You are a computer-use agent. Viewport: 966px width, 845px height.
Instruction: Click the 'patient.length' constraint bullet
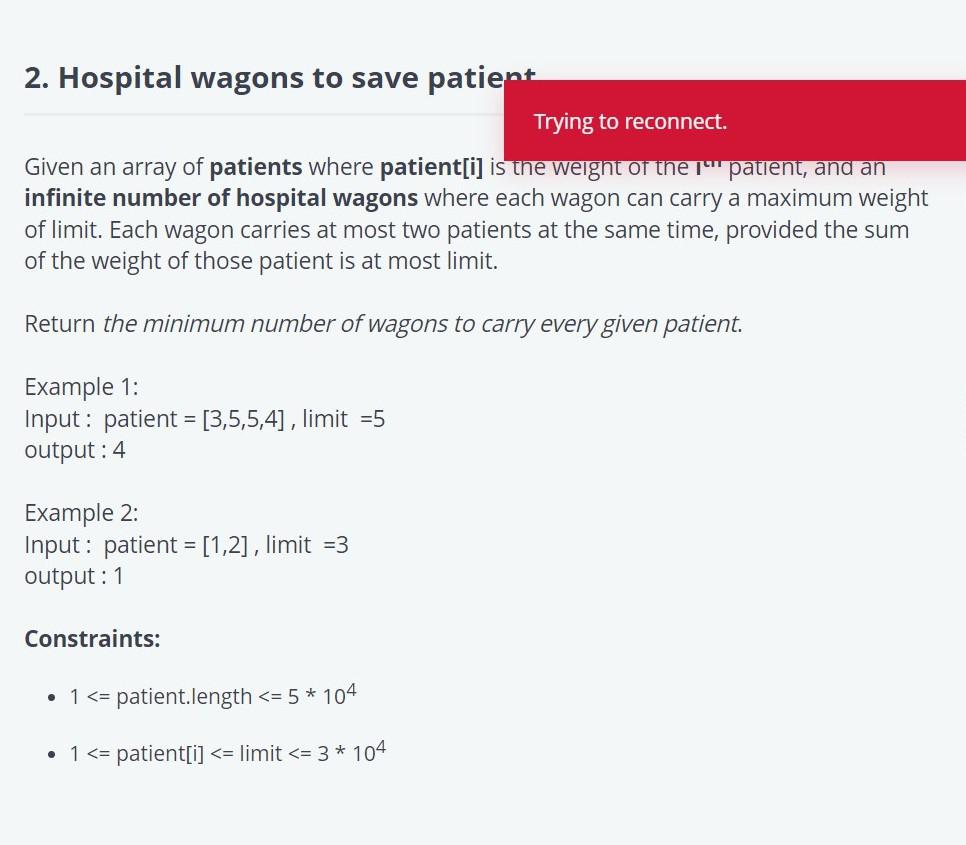(213, 695)
